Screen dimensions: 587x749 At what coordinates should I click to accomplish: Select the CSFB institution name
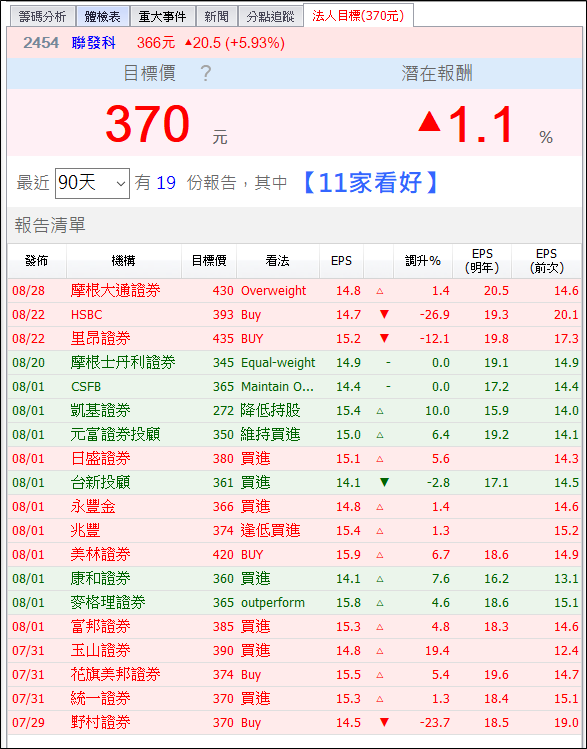[86, 386]
